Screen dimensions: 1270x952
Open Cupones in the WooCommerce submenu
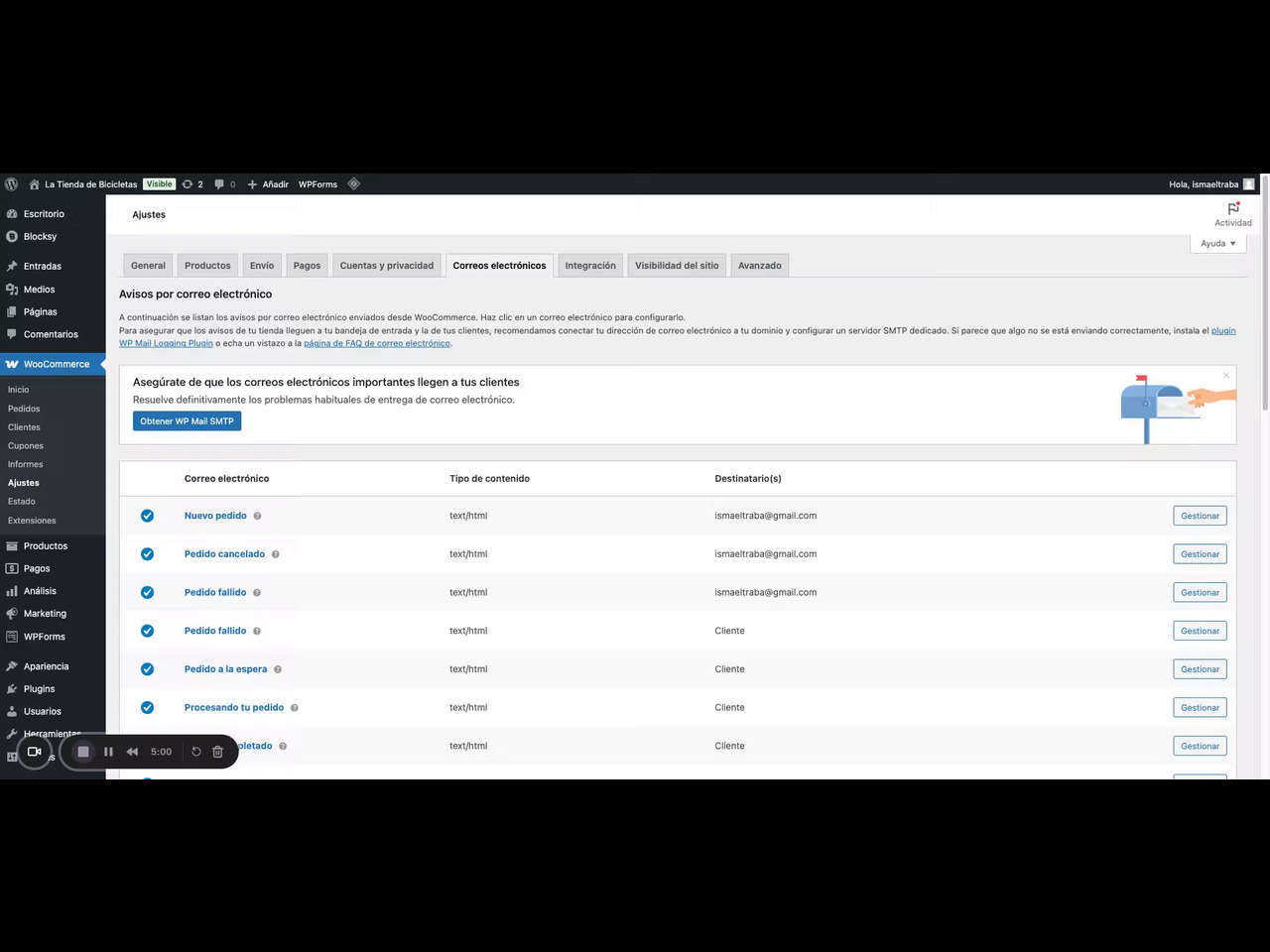click(26, 445)
